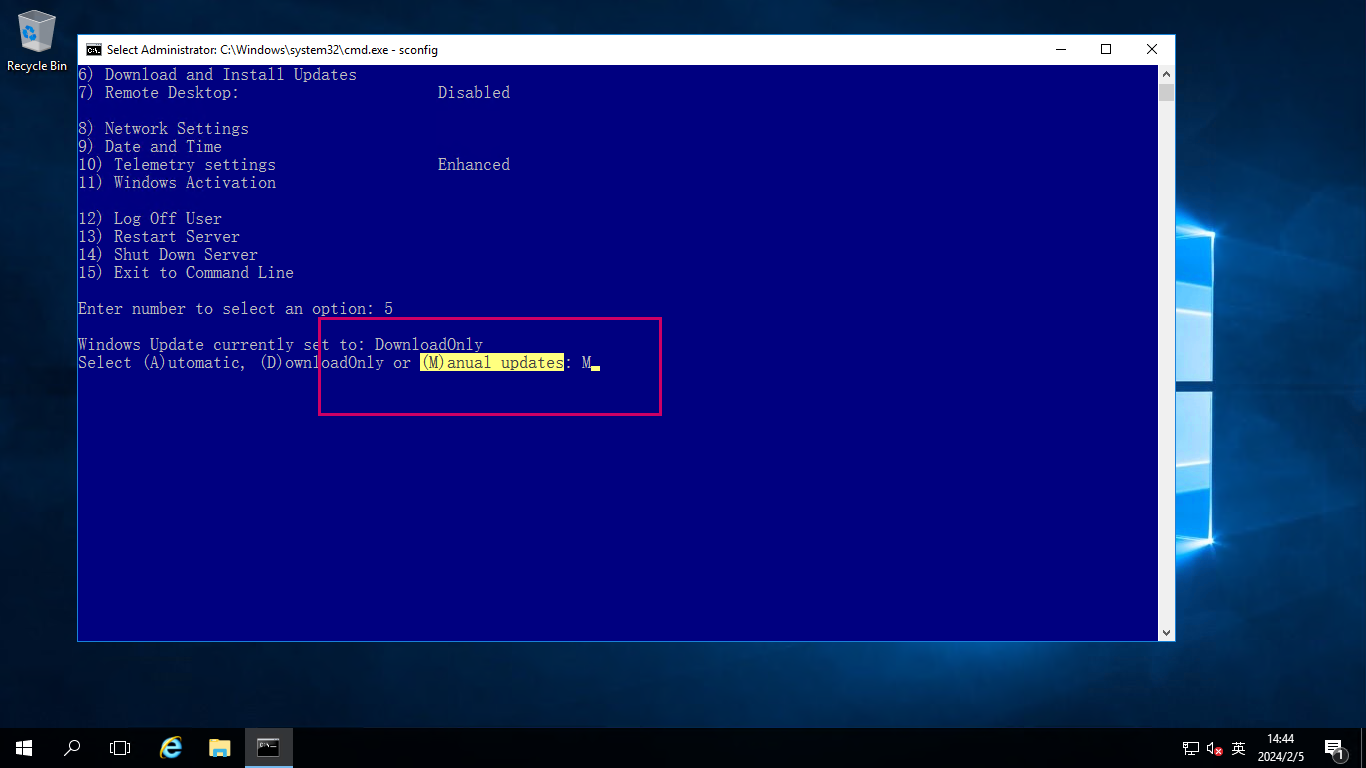Image resolution: width=1366 pixels, height=768 pixels.
Task: Click the muted volume tray icon
Action: [x=1215, y=748]
